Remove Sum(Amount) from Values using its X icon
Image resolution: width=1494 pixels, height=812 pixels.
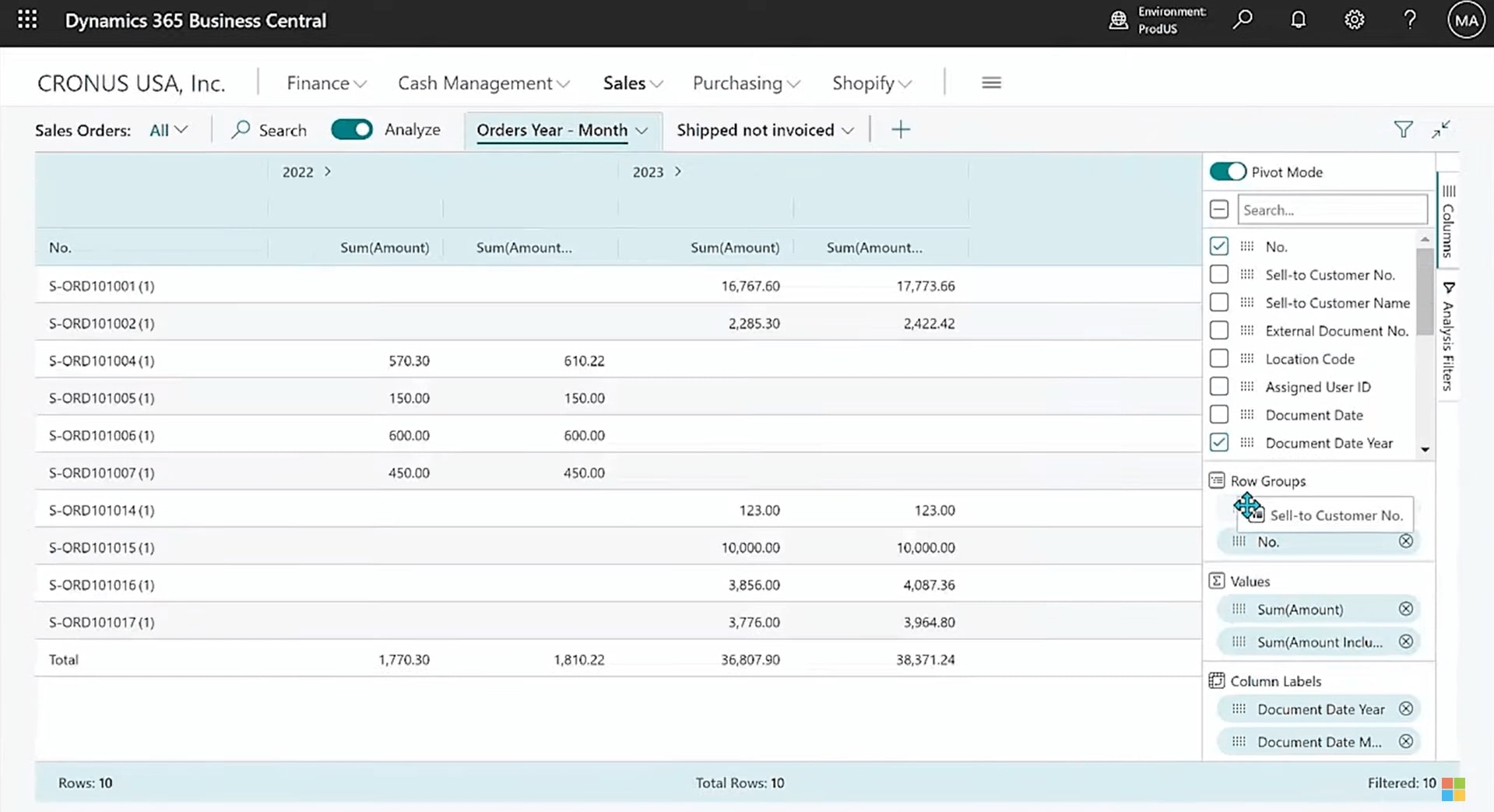[x=1406, y=609]
